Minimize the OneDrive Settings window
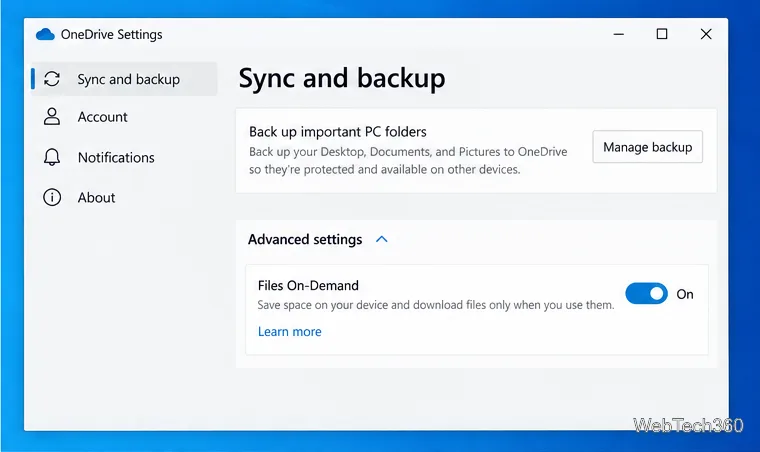760x452 pixels. click(x=618, y=34)
